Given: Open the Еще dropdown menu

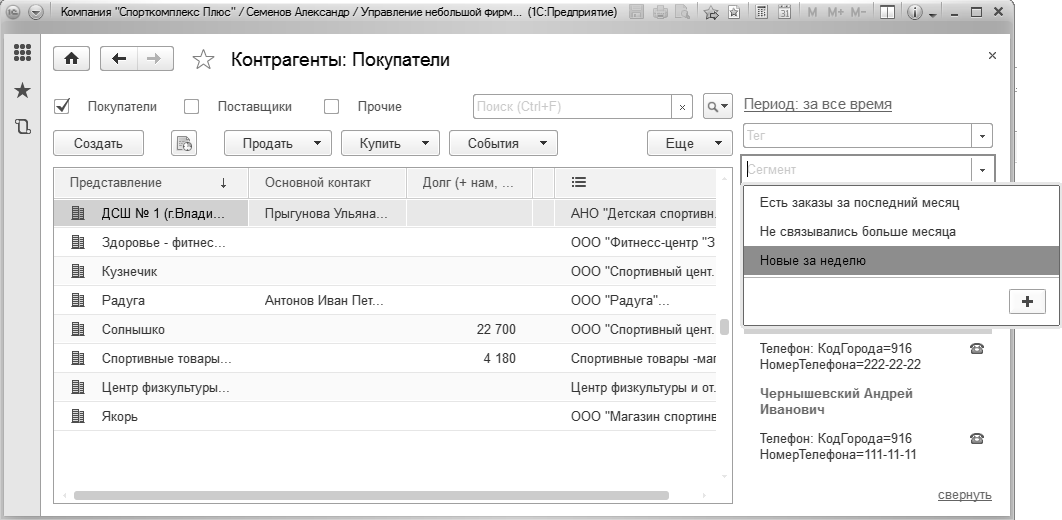Looking at the screenshot, I should (x=689, y=144).
